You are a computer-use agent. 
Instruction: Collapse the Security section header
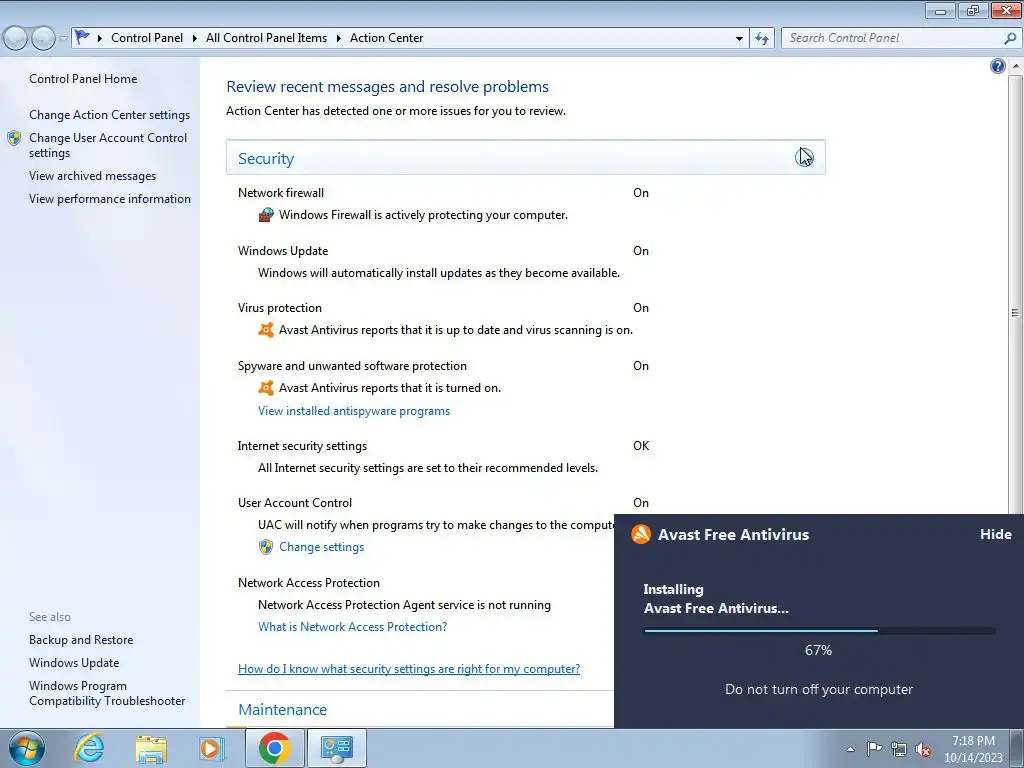click(526, 157)
